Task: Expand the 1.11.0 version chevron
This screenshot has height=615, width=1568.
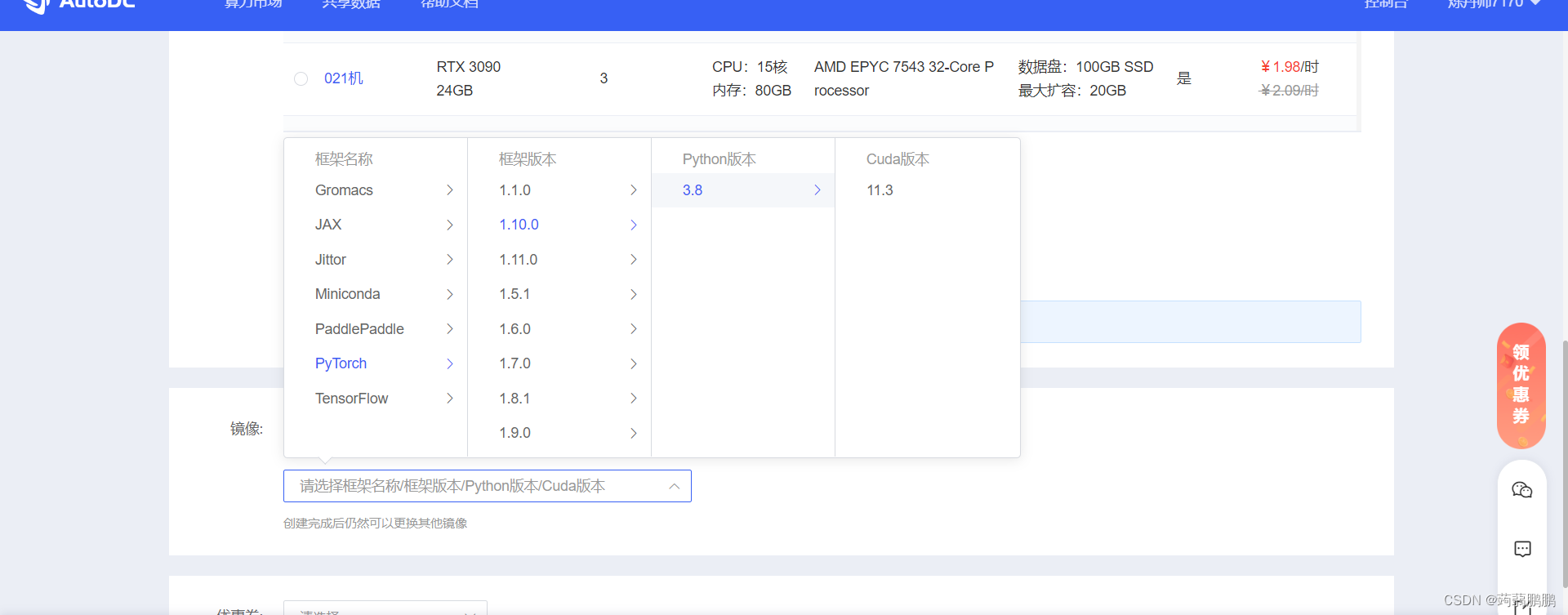Action: click(634, 260)
